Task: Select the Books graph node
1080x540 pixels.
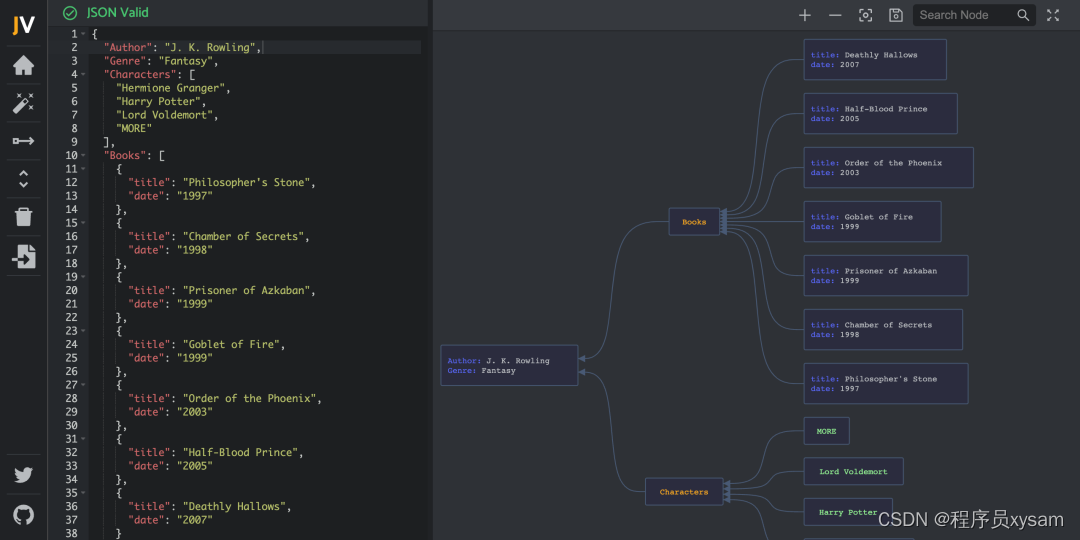Action: (x=694, y=222)
